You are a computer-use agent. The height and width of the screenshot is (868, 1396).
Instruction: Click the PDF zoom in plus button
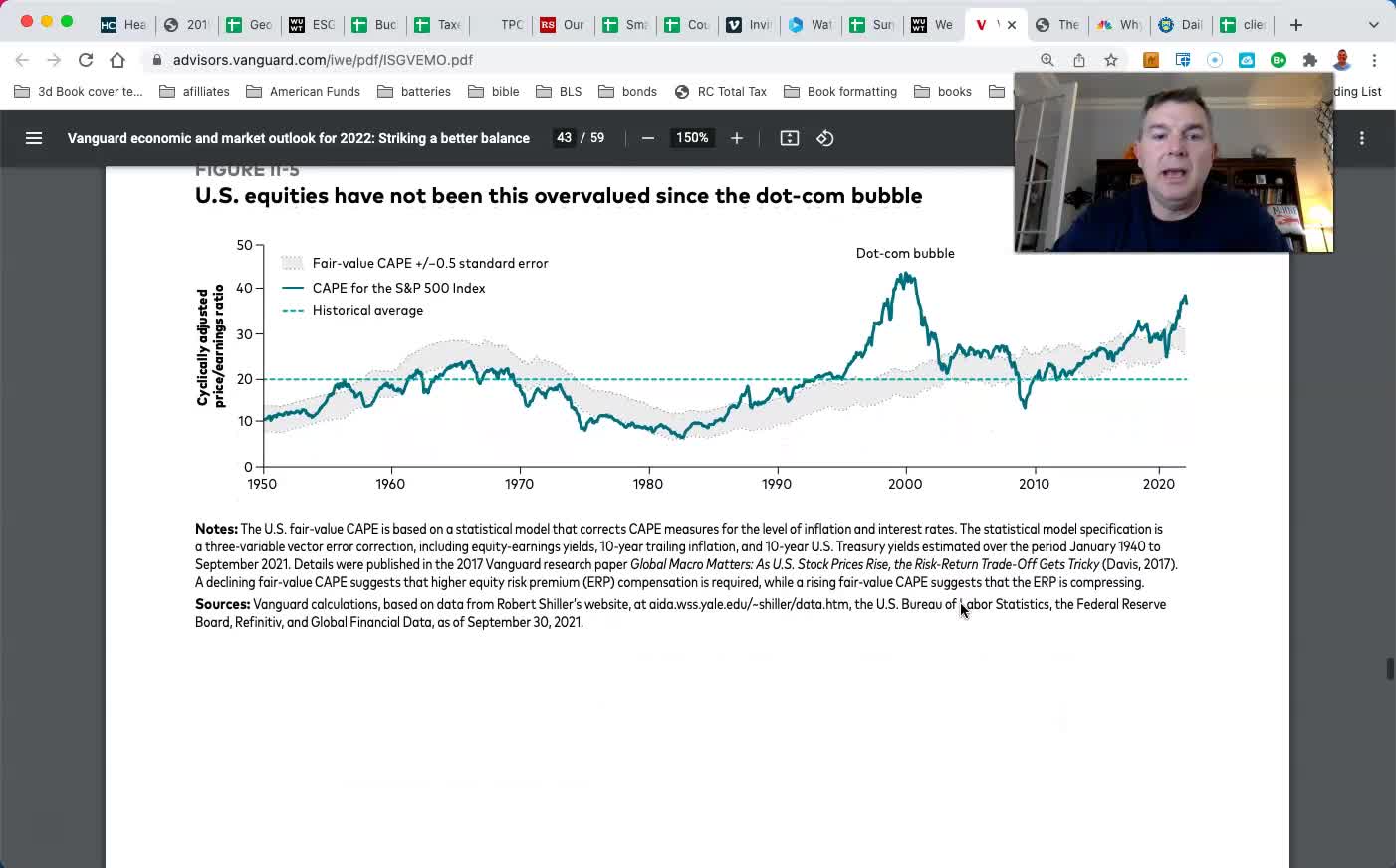(x=737, y=138)
